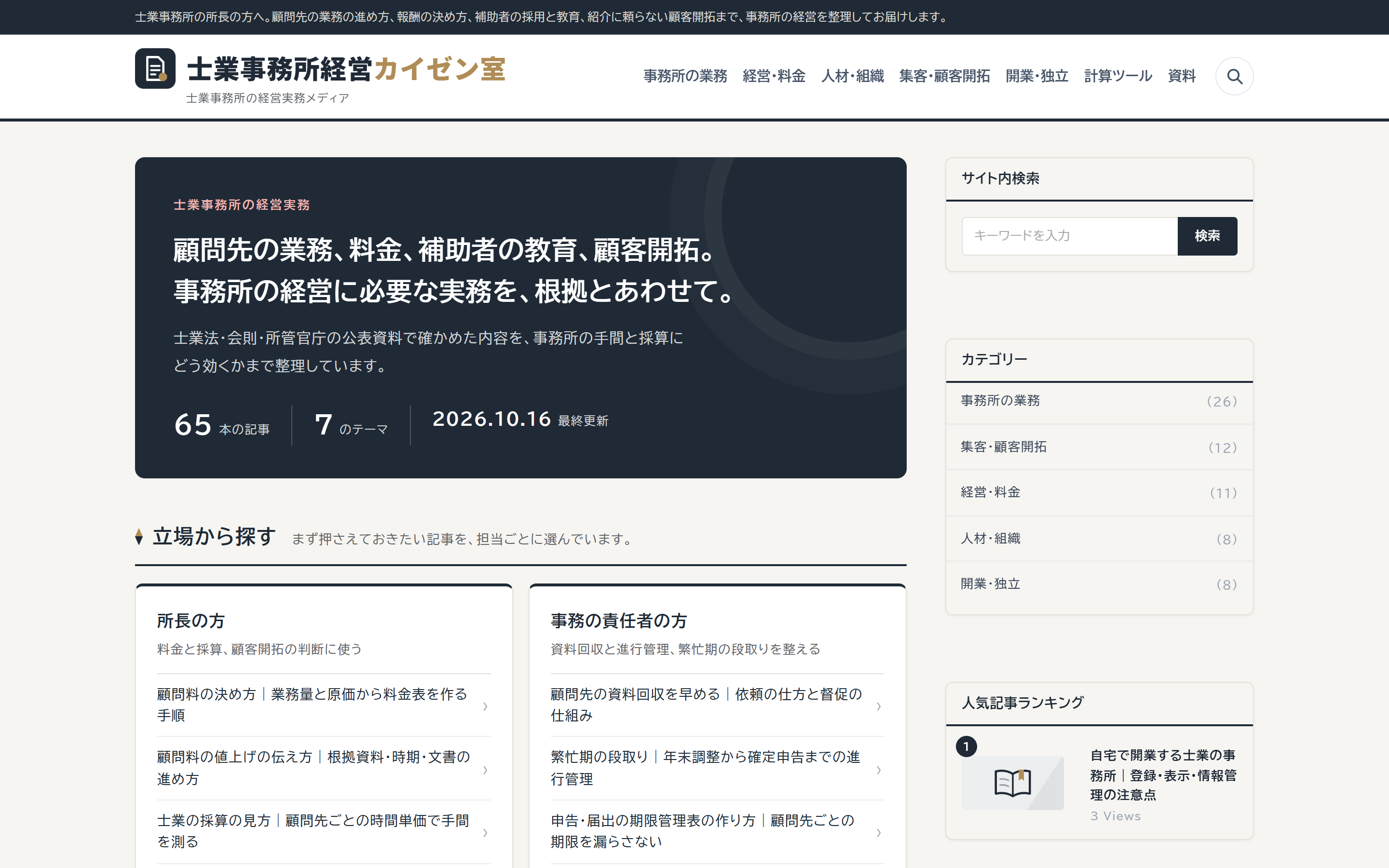Image resolution: width=1389 pixels, height=868 pixels.
Task: Click the ranking #1 book thumbnail
Action: click(1012, 783)
